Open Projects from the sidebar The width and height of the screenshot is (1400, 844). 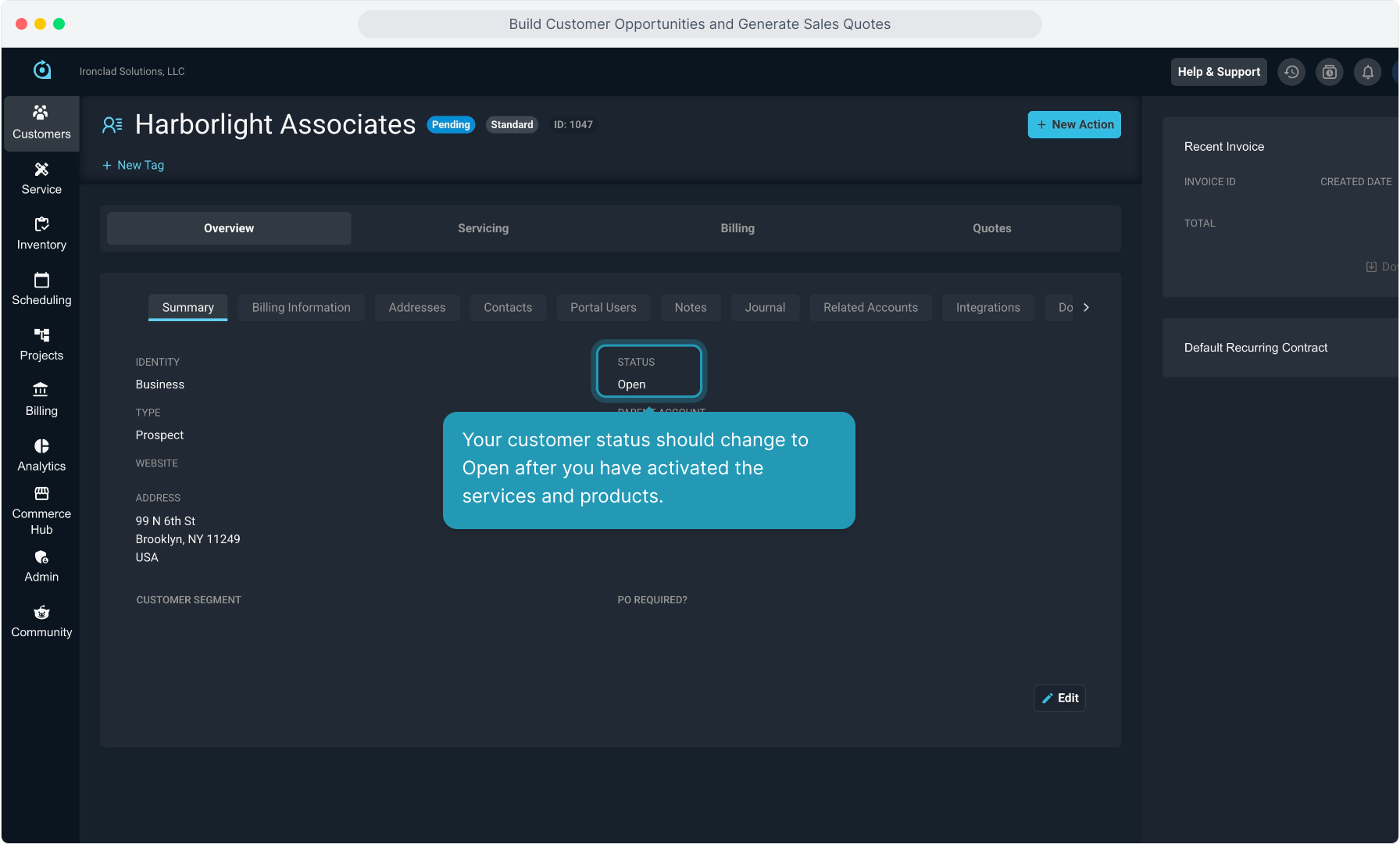click(41, 345)
